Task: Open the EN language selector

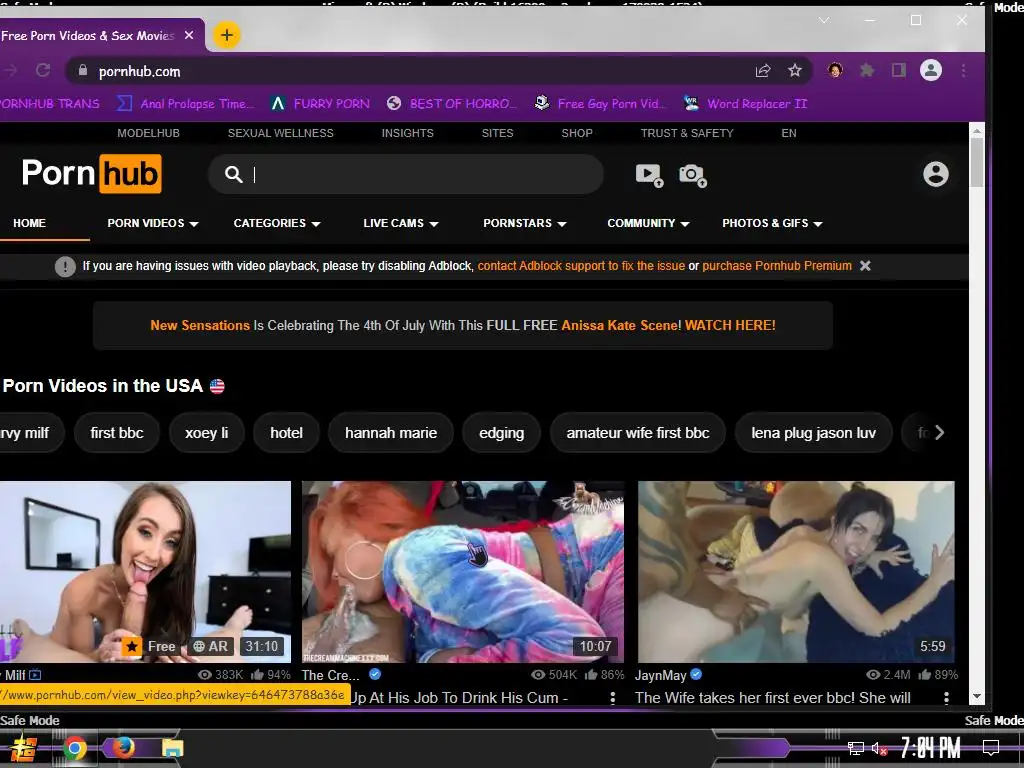Action: [x=789, y=133]
